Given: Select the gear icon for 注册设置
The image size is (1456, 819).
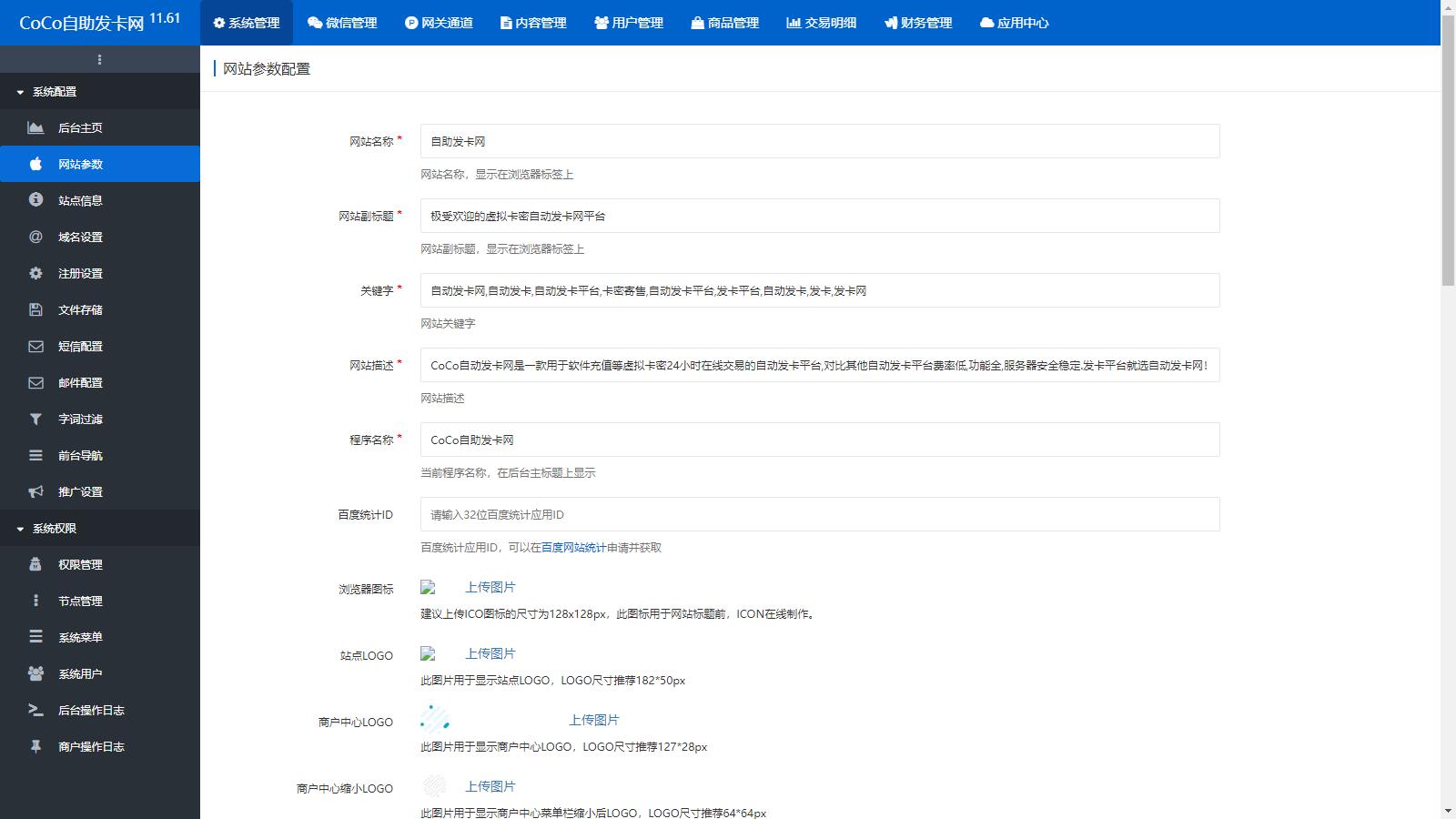Looking at the screenshot, I should [35, 273].
